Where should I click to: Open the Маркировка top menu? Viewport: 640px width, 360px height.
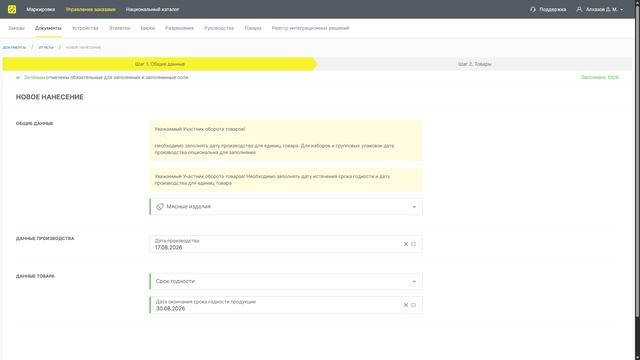(x=40, y=9)
